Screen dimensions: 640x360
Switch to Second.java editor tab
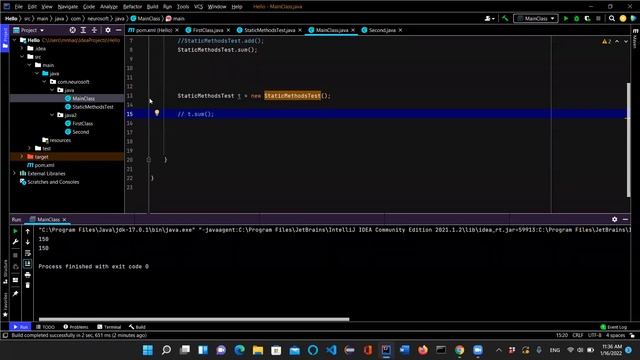[382, 30]
